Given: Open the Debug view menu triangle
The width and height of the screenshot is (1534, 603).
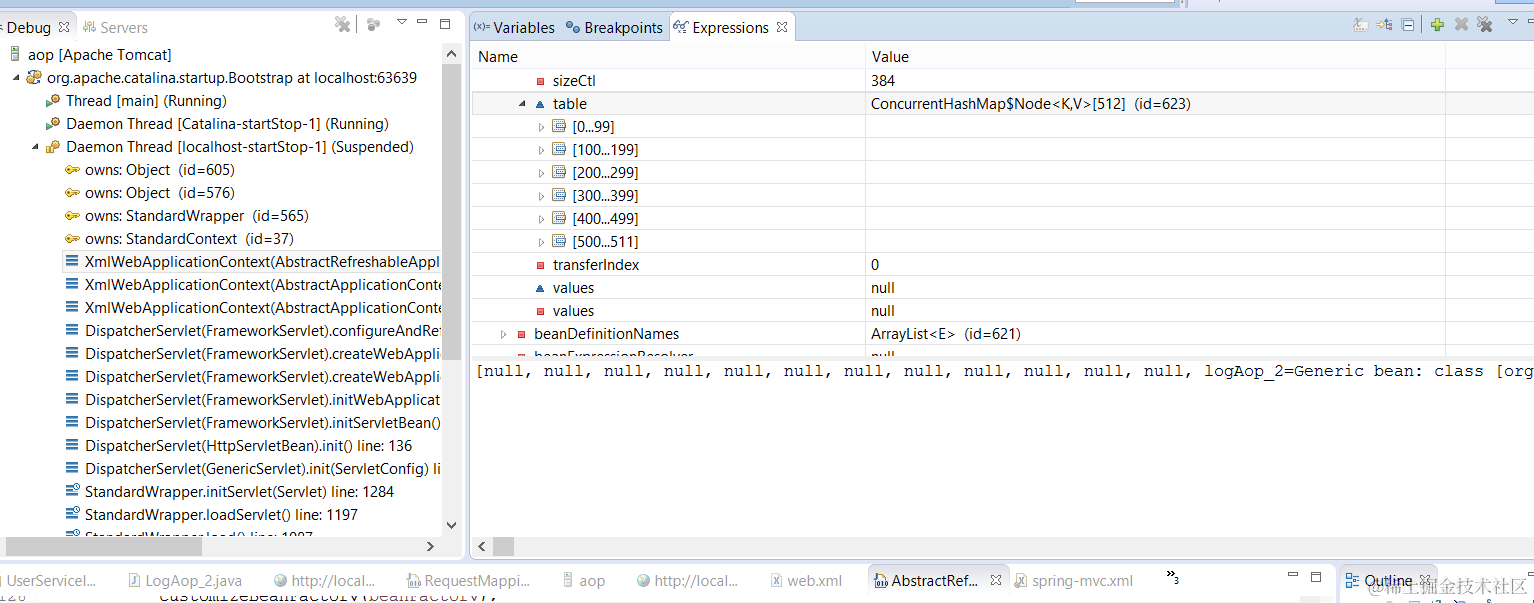Looking at the screenshot, I should pos(402,21).
